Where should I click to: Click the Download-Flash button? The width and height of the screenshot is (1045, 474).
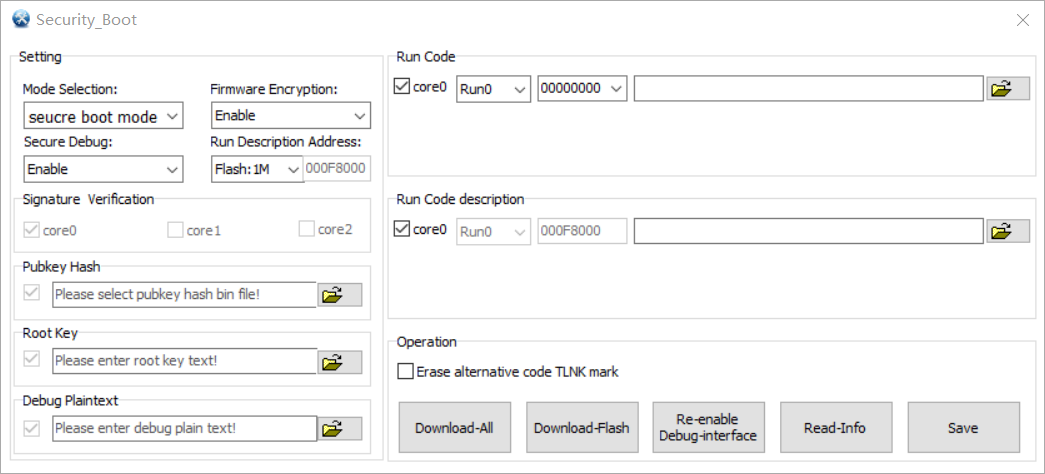coord(582,427)
